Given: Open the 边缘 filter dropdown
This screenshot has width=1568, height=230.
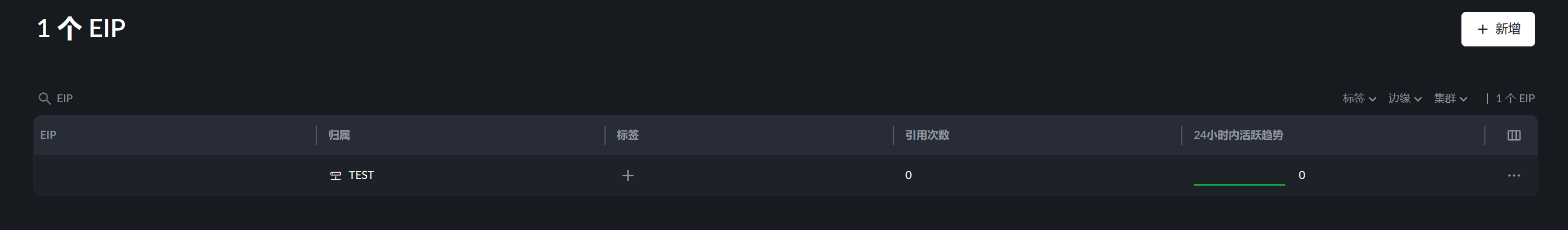Looking at the screenshot, I should 1404,99.
